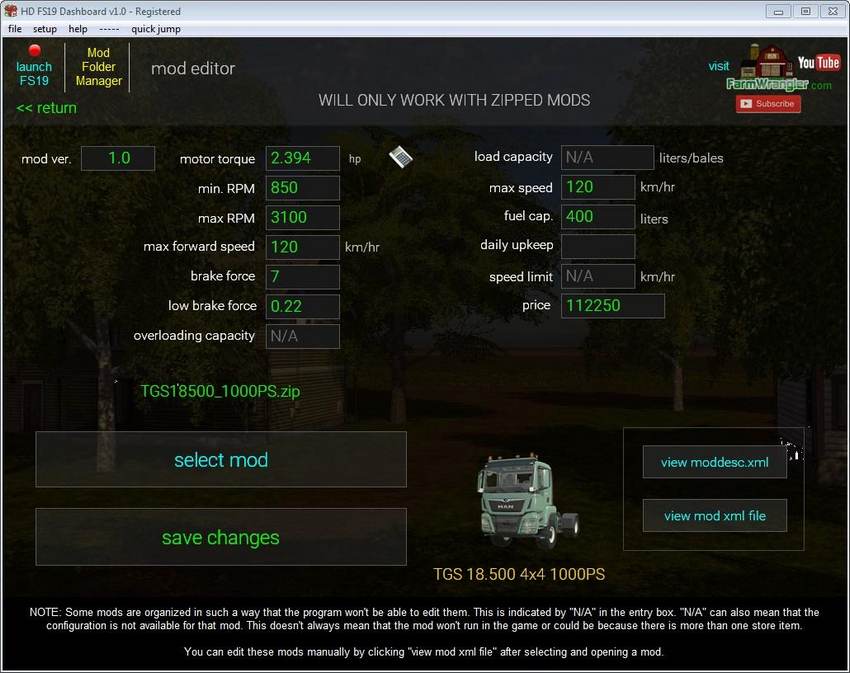Image resolution: width=850 pixels, height=673 pixels.
Task: Select the price input field
Action: [612, 306]
